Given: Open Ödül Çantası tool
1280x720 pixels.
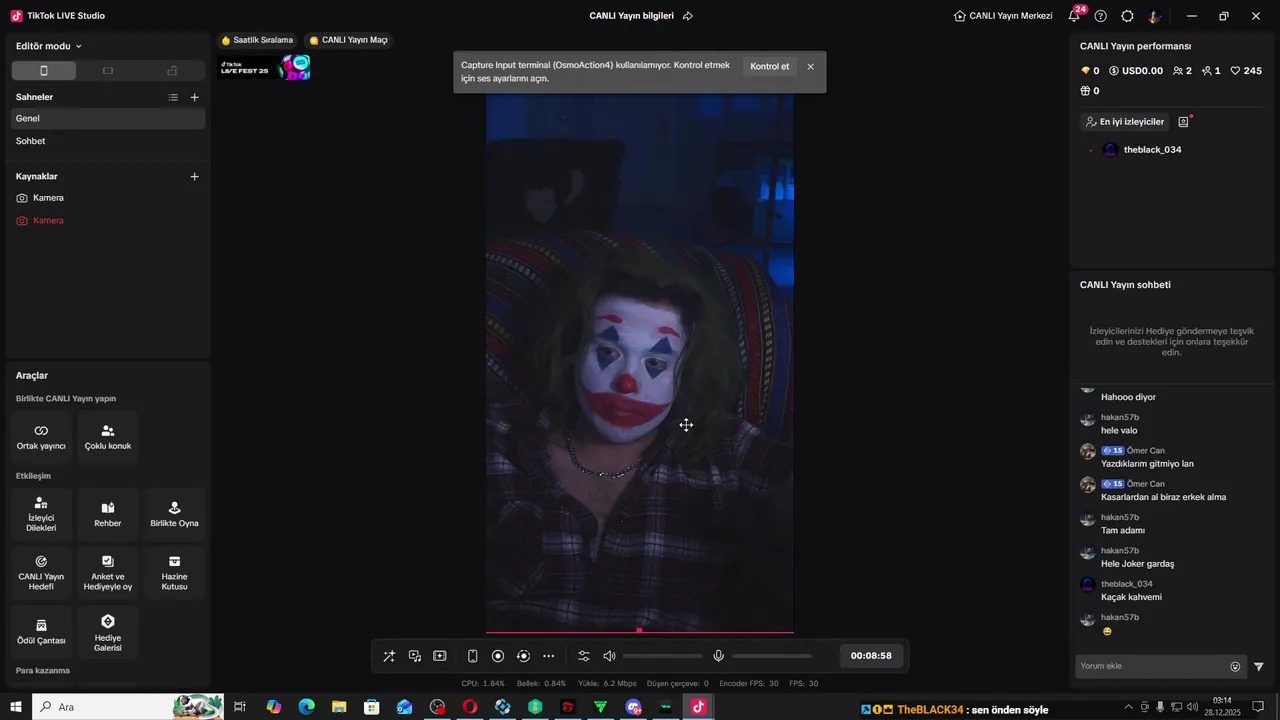Looking at the screenshot, I should coord(41,631).
